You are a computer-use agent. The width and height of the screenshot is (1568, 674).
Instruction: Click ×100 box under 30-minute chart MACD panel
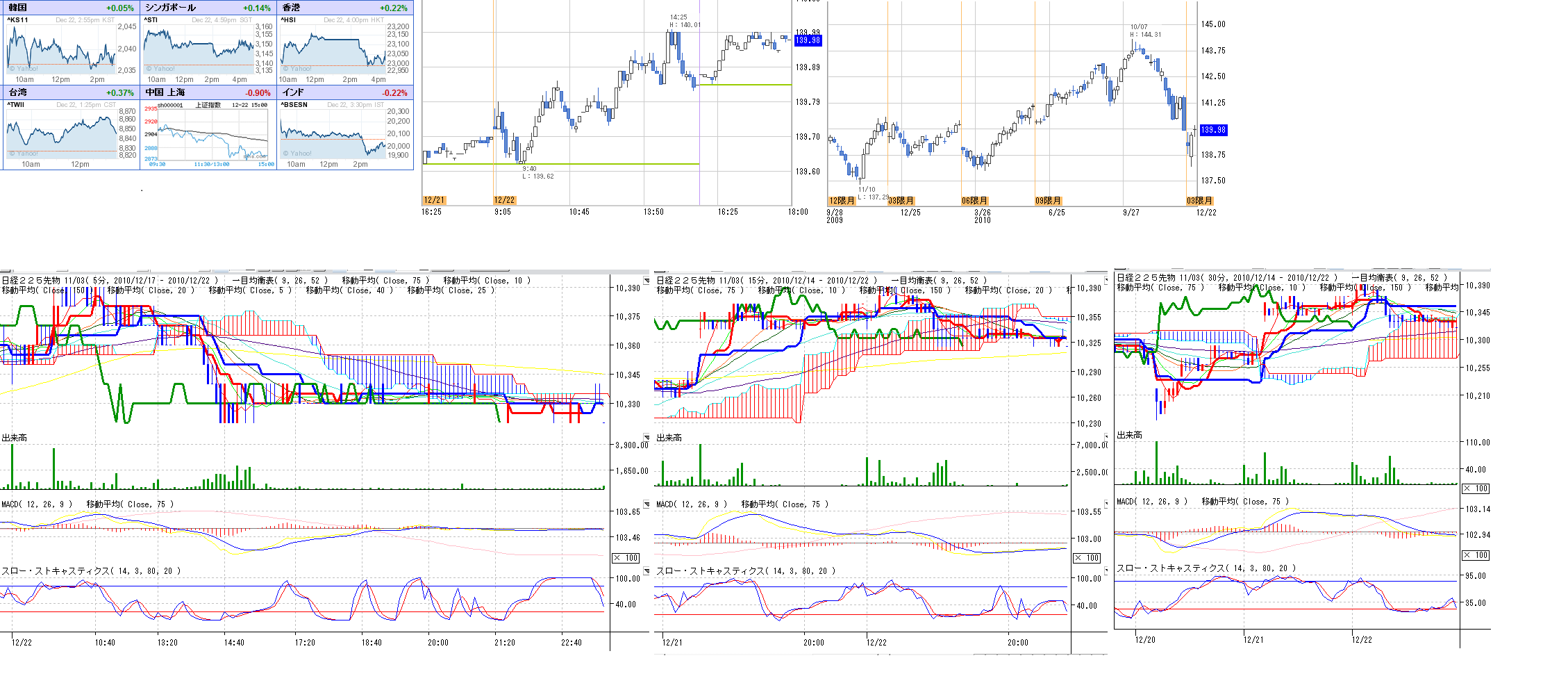(x=1476, y=555)
